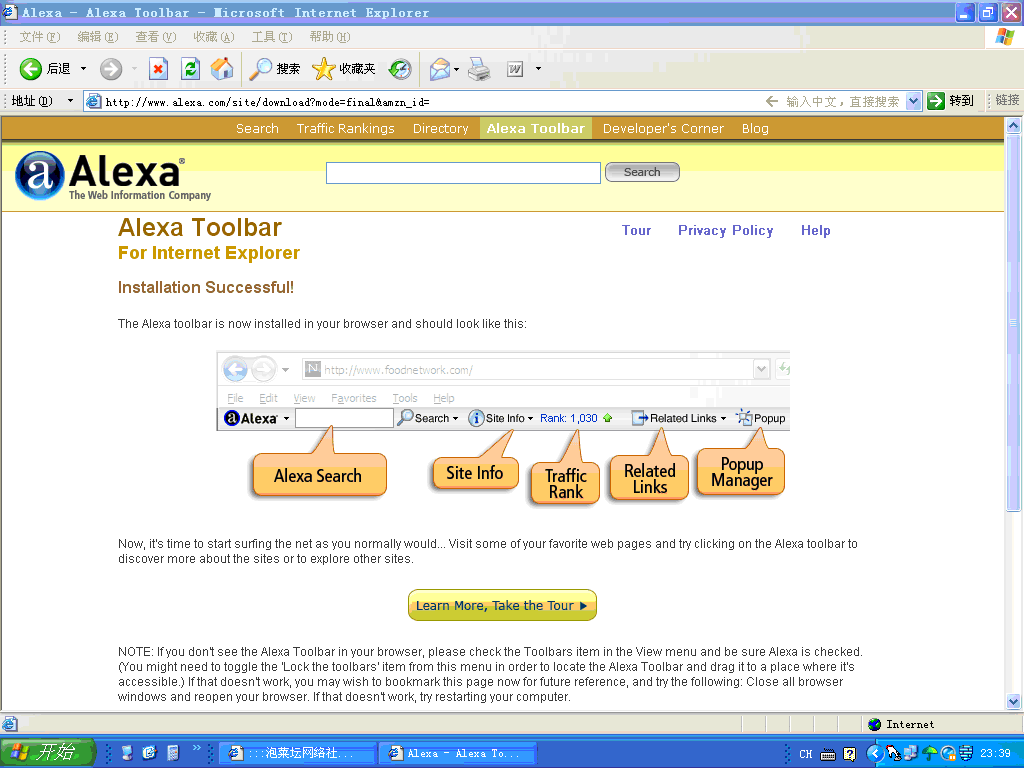
Task: Click the Stop loading icon
Action: 158,69
